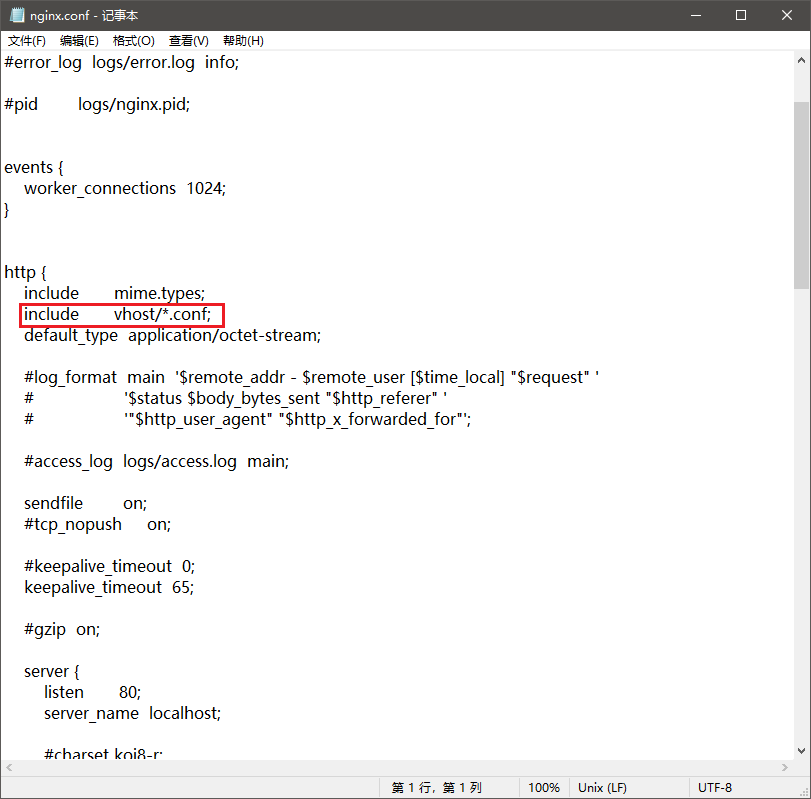Image resolution: width=811 pixels, height=799 pixels.
Task: Click the zoom level indicator showing 100%
Action: pos(543,787)
